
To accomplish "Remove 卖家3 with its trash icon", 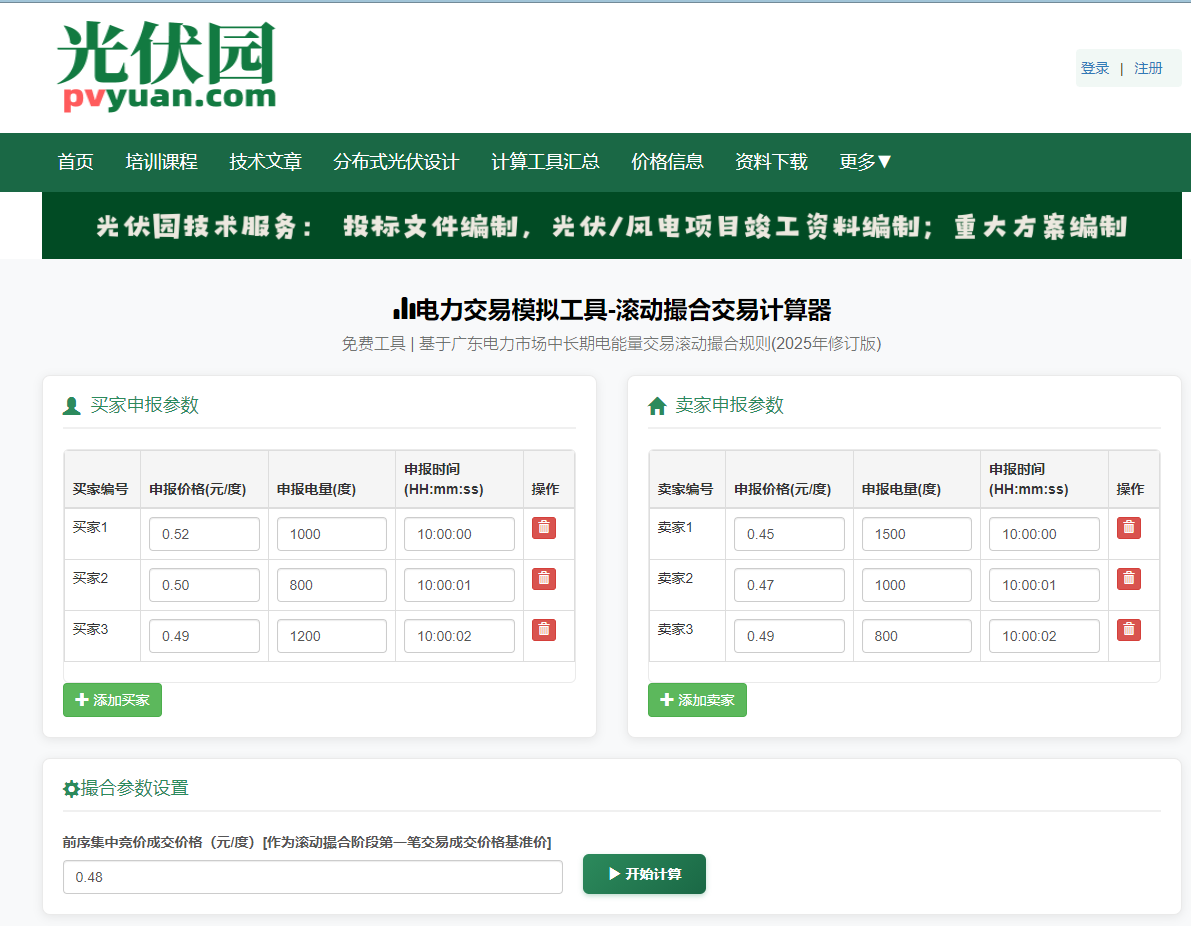I will coord(1129,630).
